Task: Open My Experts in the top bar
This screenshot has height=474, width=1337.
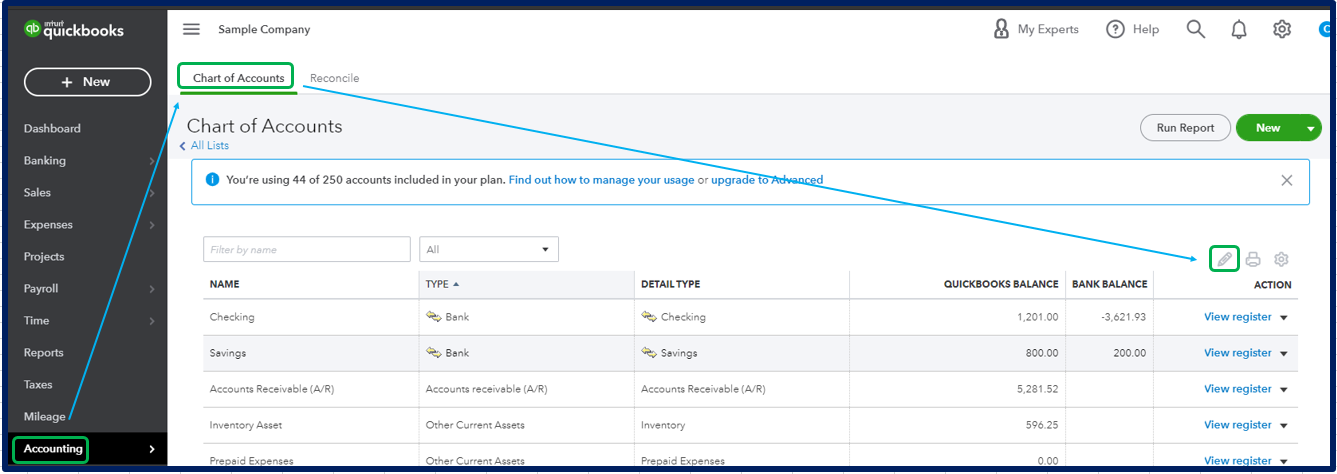Action: click(1036, 29)
